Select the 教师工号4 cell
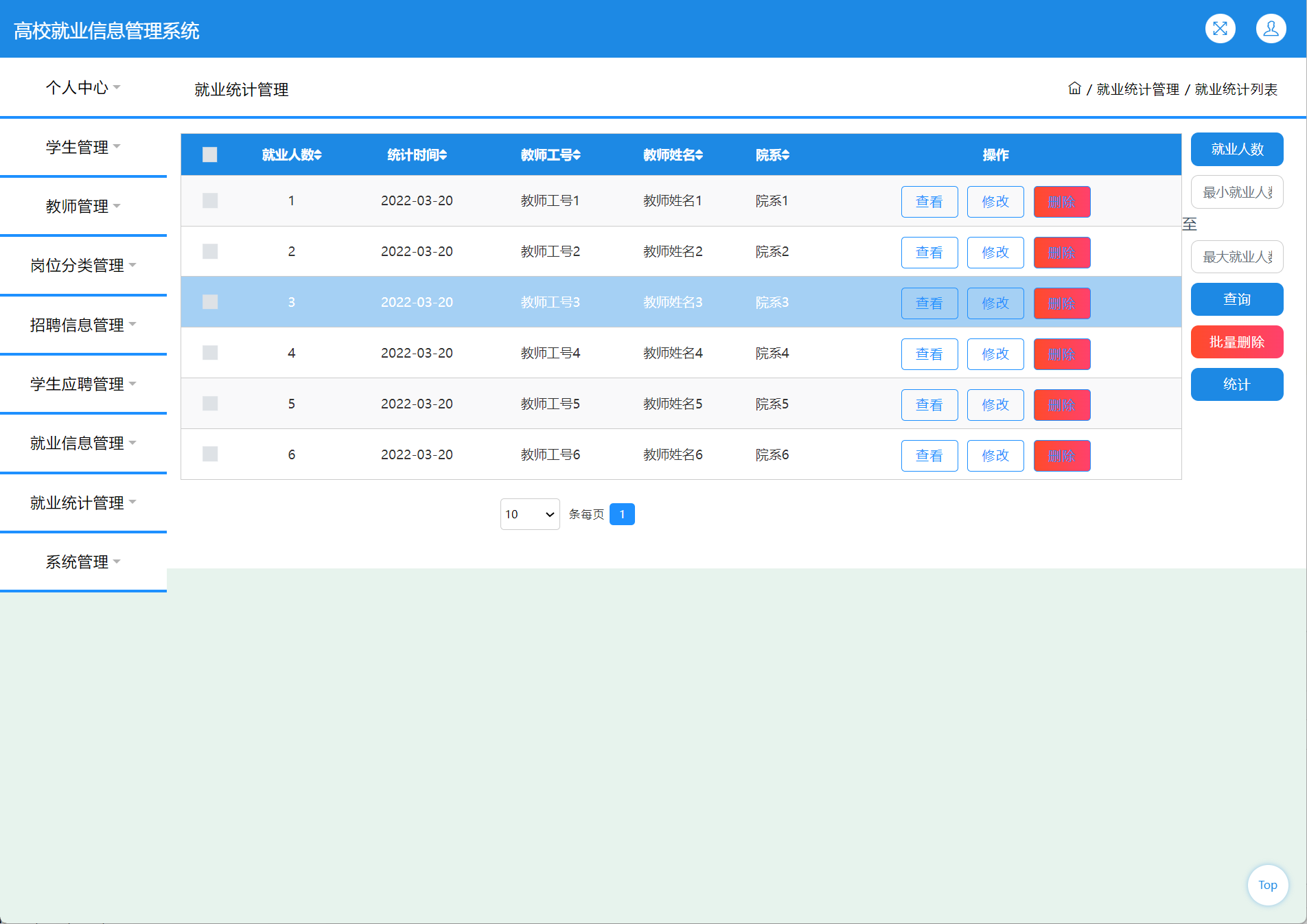This screenshot has height=924, width=1307. click(x=551, y=353)
